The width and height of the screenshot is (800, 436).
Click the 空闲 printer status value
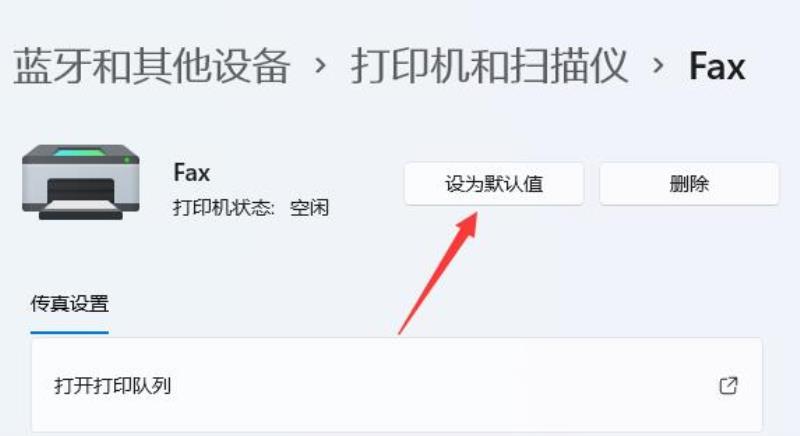coord(309,208)
